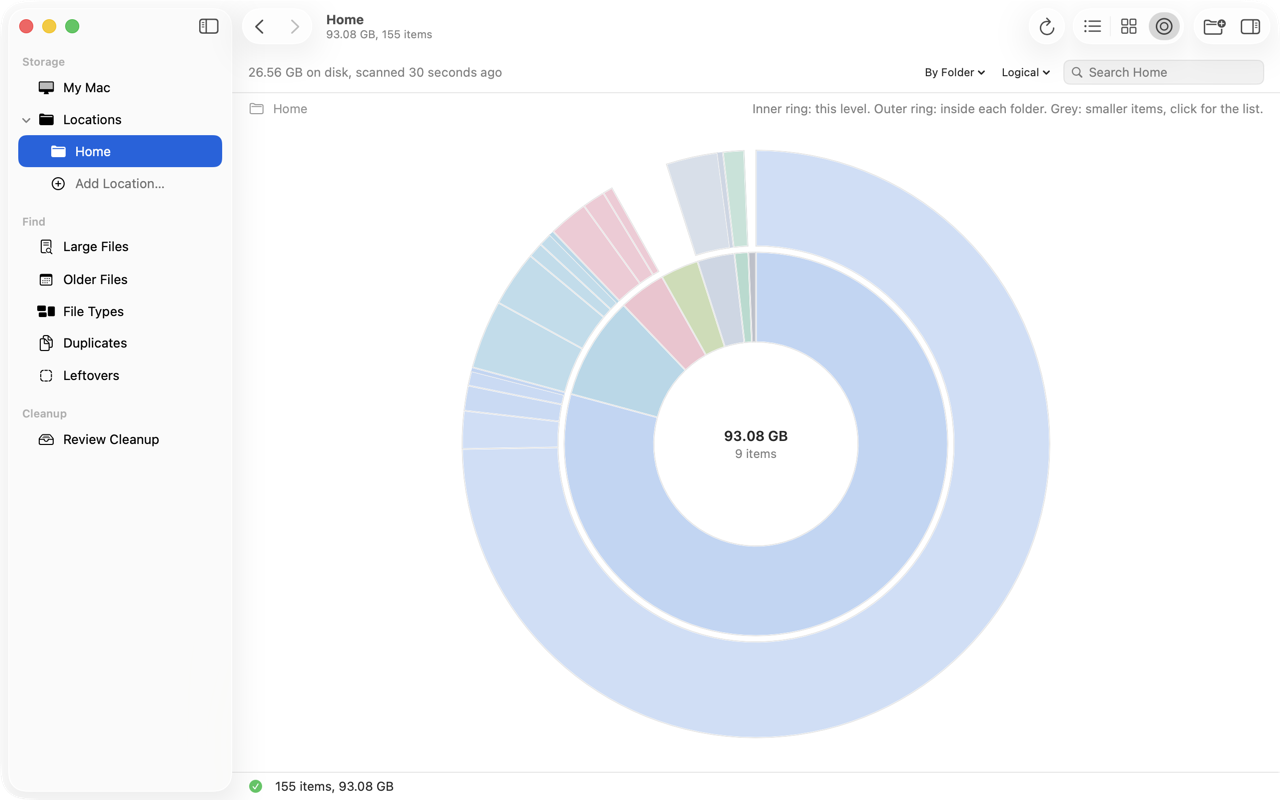Click the ring legend hint text
This screenshot has width=1280, height=800.
point(1007,109)
